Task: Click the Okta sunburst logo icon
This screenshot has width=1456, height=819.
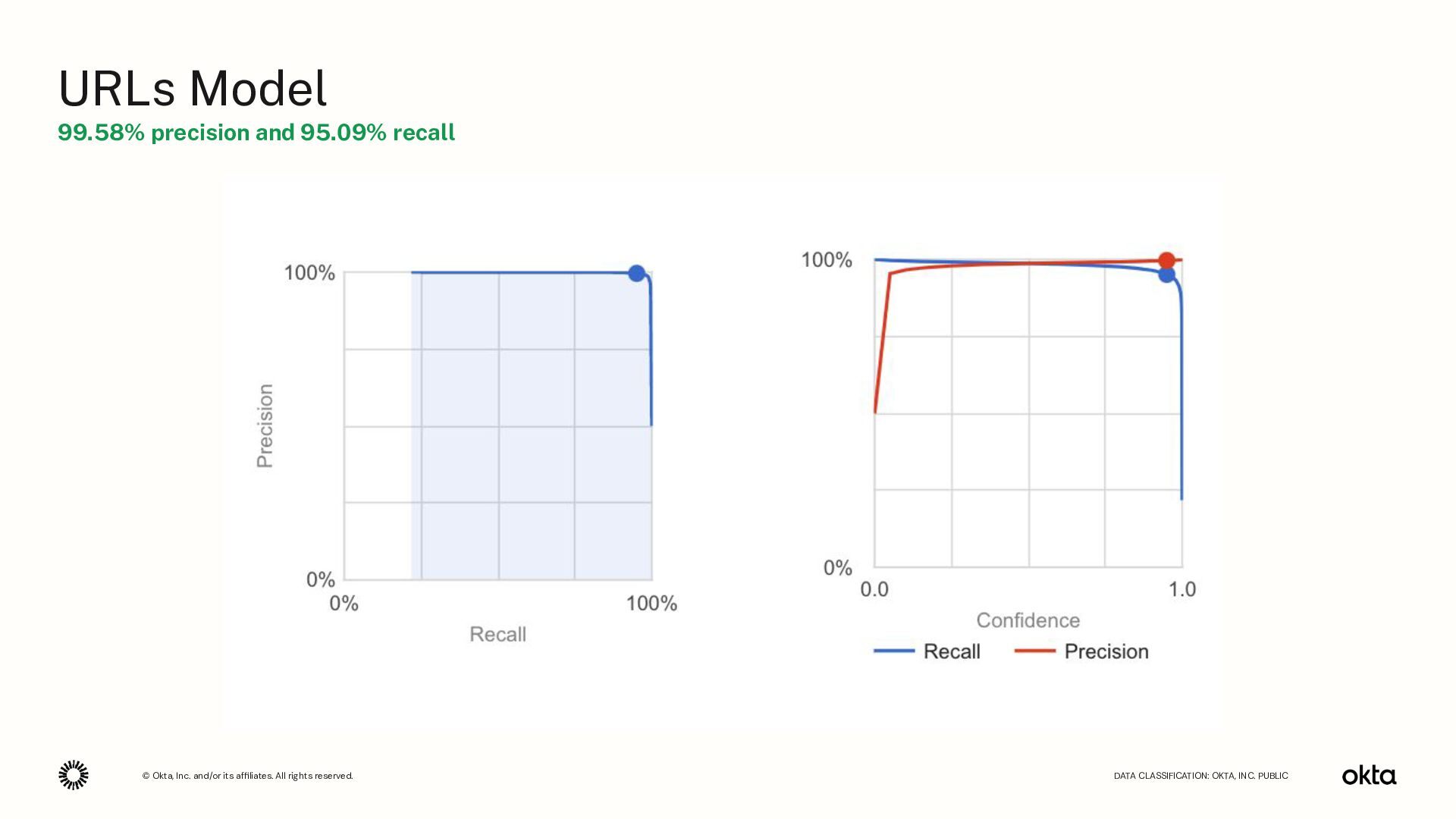Action: [x=74, y=775]
